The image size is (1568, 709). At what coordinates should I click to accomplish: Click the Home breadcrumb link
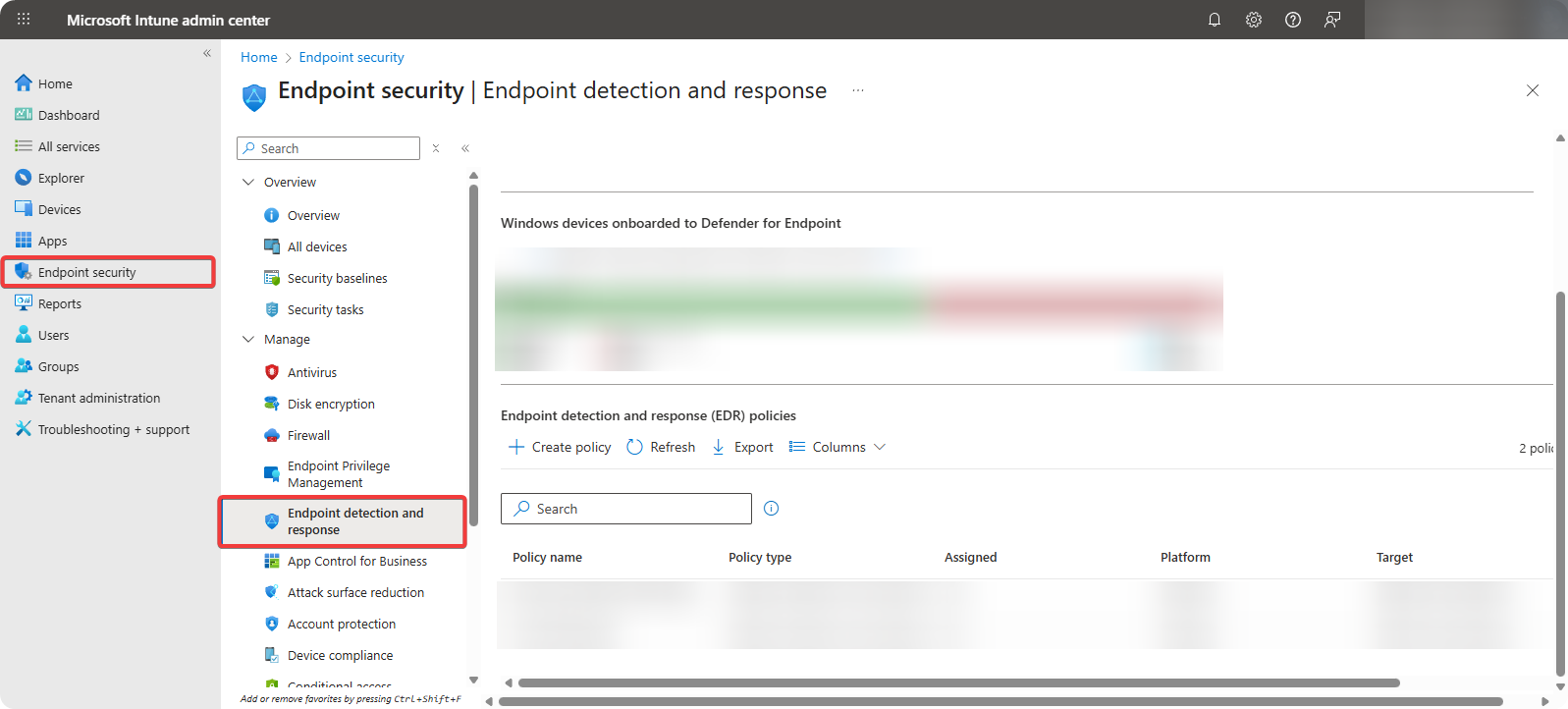pos(259,58)
